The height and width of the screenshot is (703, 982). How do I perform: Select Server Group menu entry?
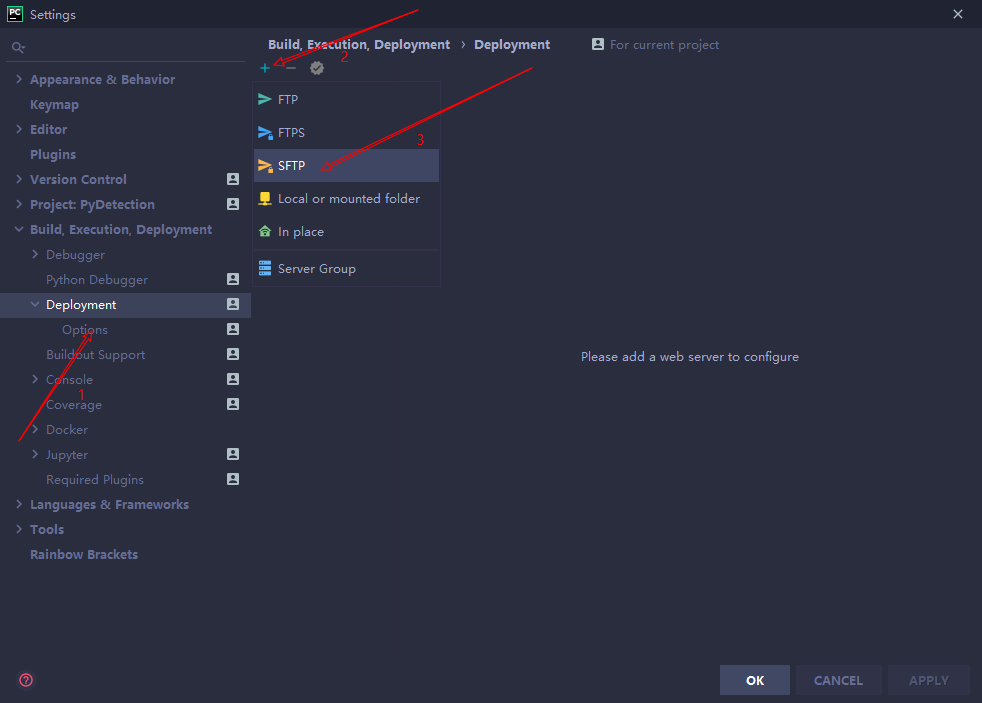(346, 269)
